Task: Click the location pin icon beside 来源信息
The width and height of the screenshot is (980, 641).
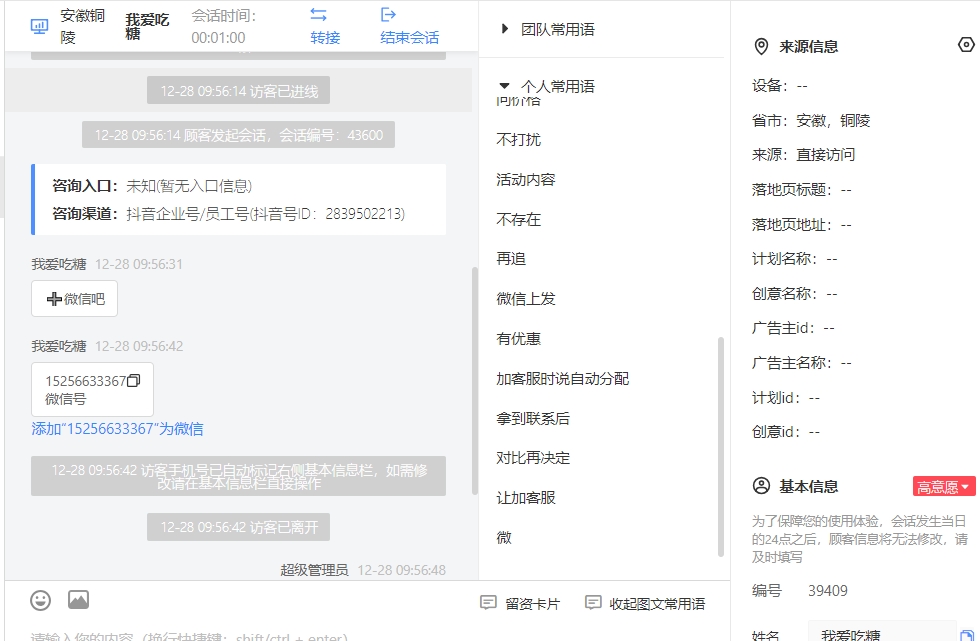Action: pos(761,46)
